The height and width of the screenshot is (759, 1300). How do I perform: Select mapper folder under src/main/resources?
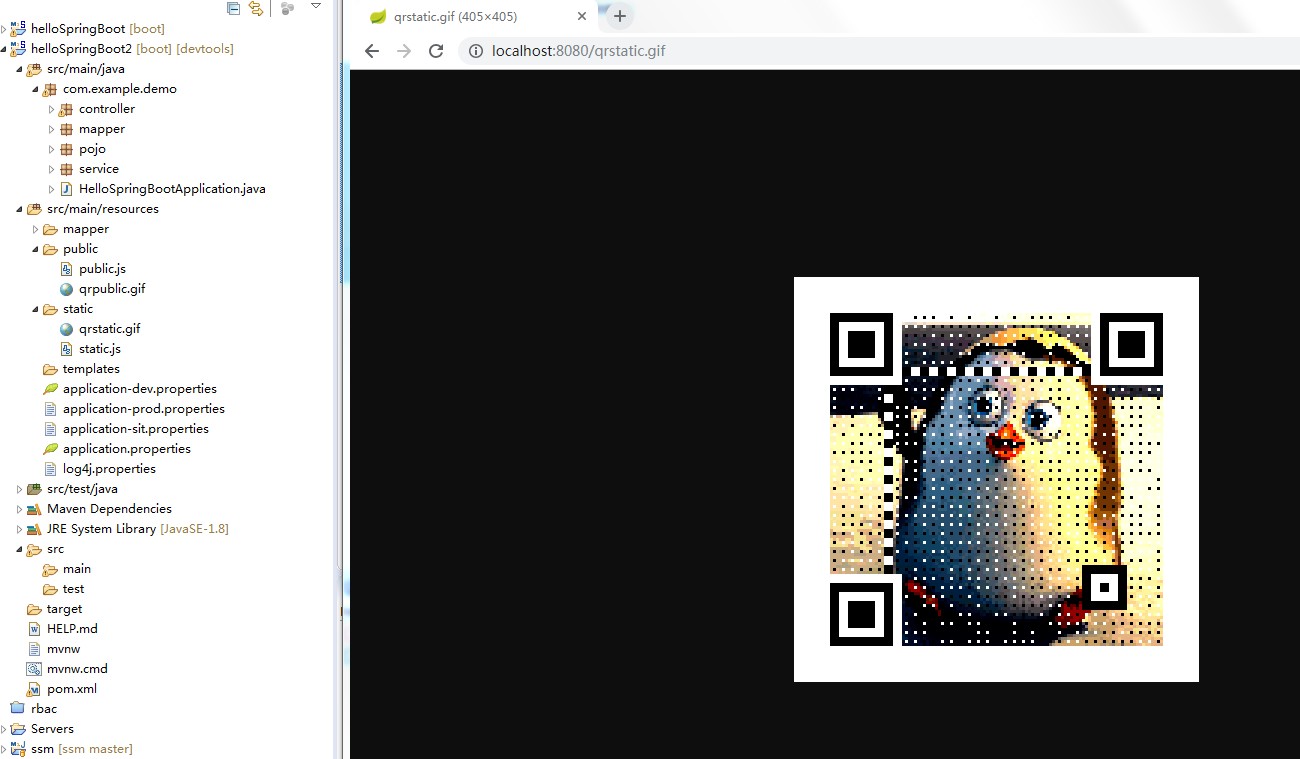tap(86, 229)
